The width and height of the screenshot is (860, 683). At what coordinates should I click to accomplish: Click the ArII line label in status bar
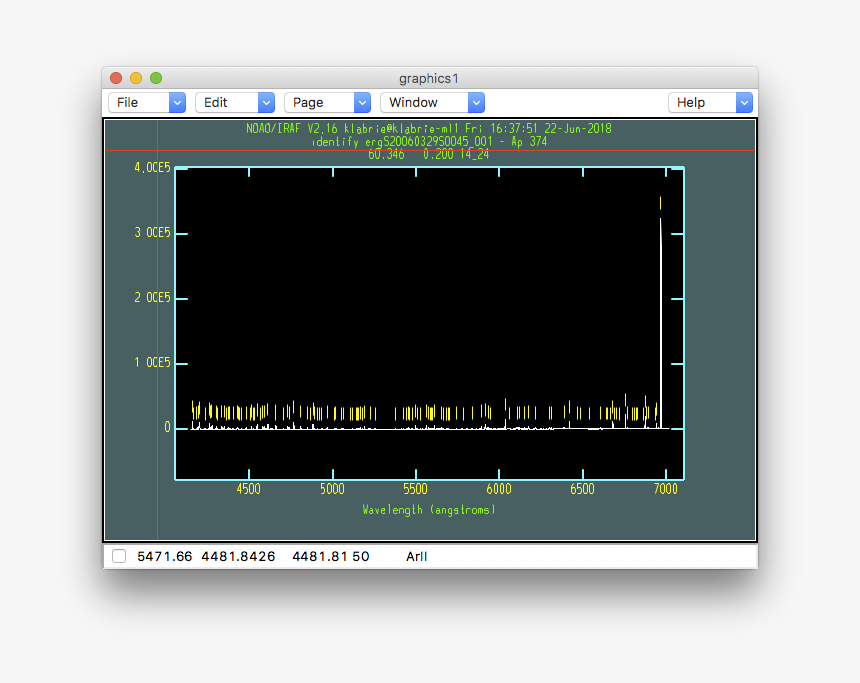[416, 556]
